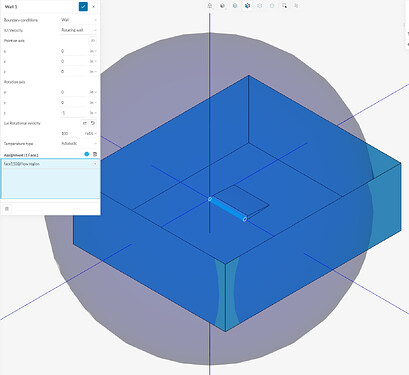
Task: Open unit dropdown for Point on axis x
Action: pyautogui.click(x=93, y=51)
